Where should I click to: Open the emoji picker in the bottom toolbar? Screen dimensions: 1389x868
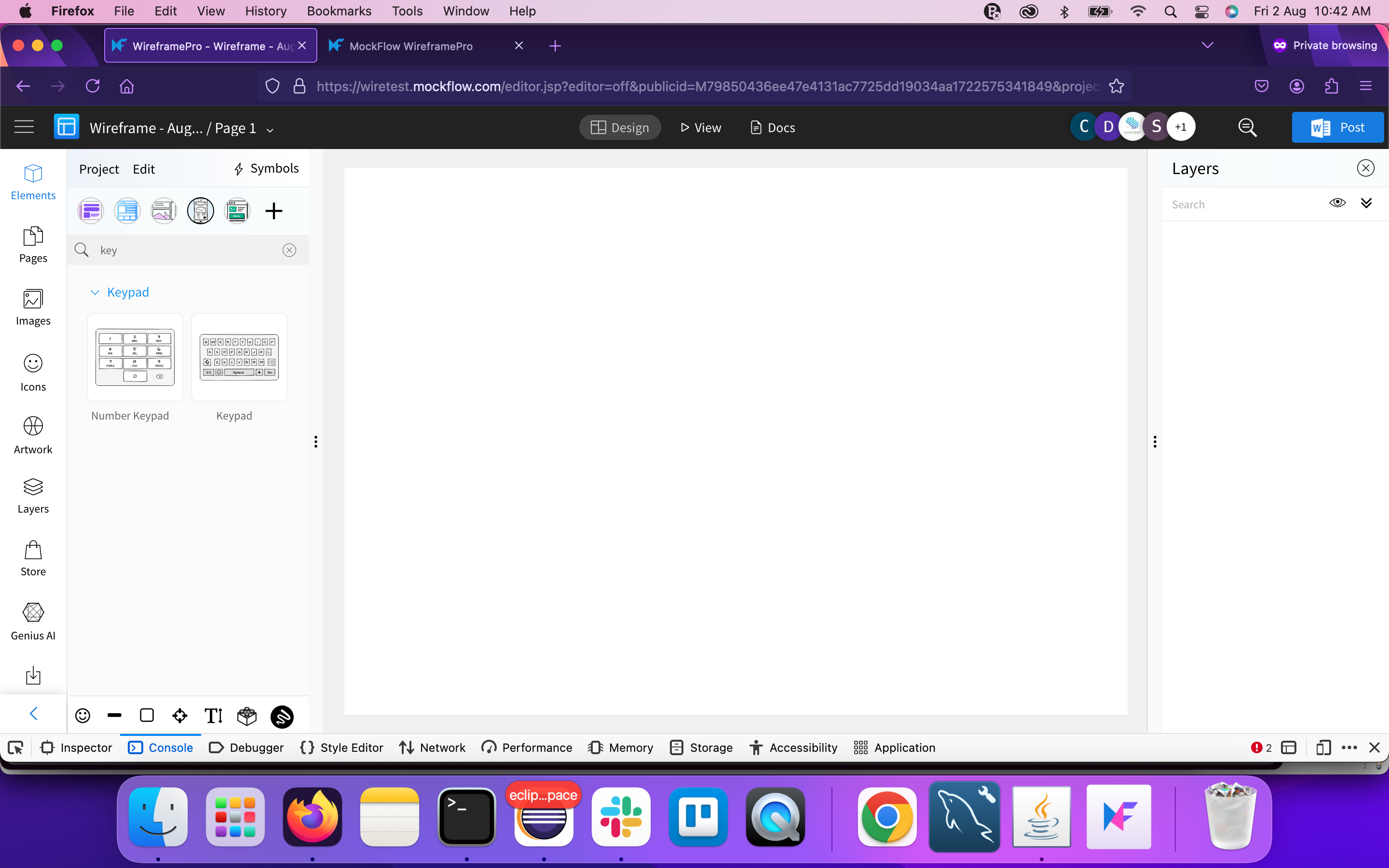pos(82,716)
